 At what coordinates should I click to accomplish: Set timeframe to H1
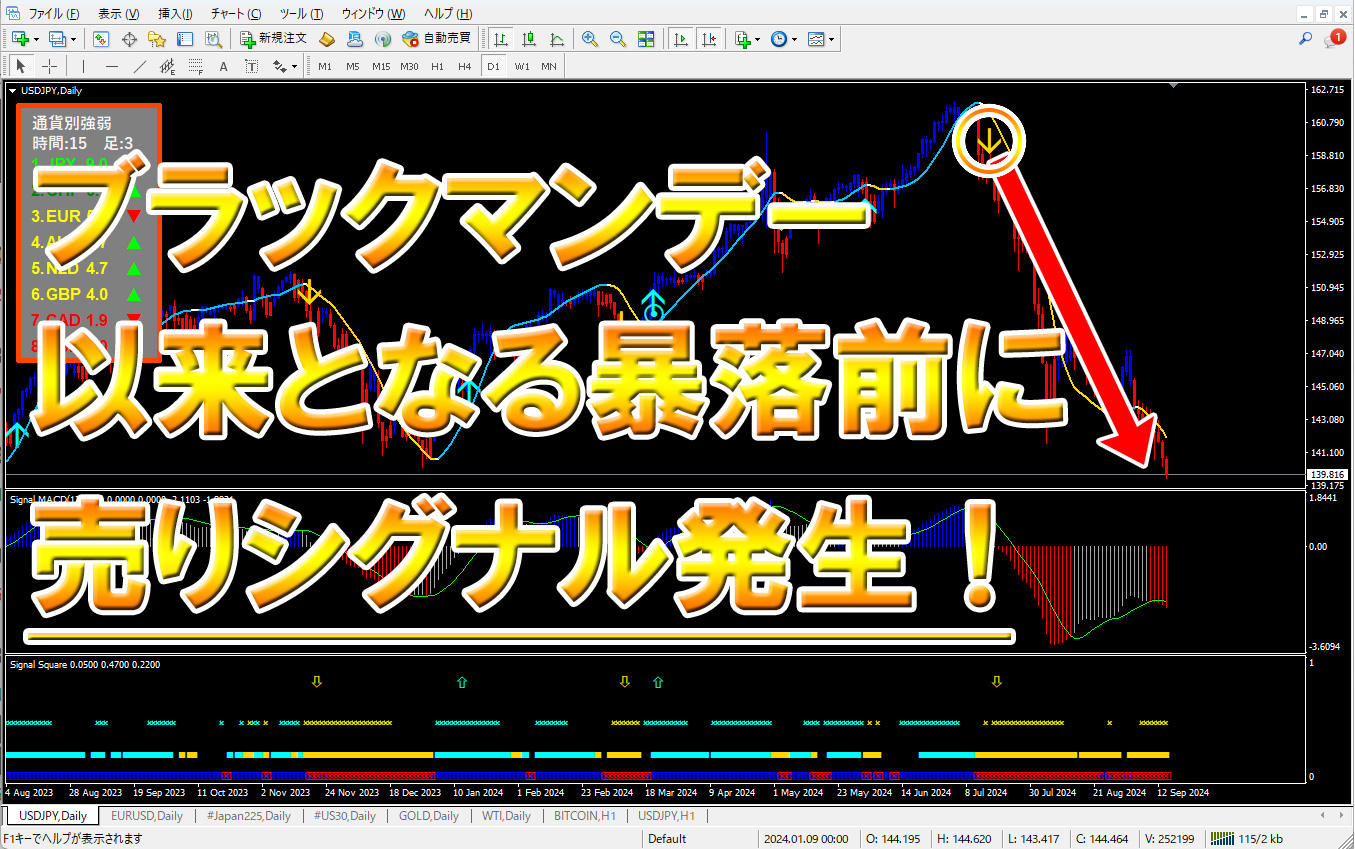click(437, 67)
